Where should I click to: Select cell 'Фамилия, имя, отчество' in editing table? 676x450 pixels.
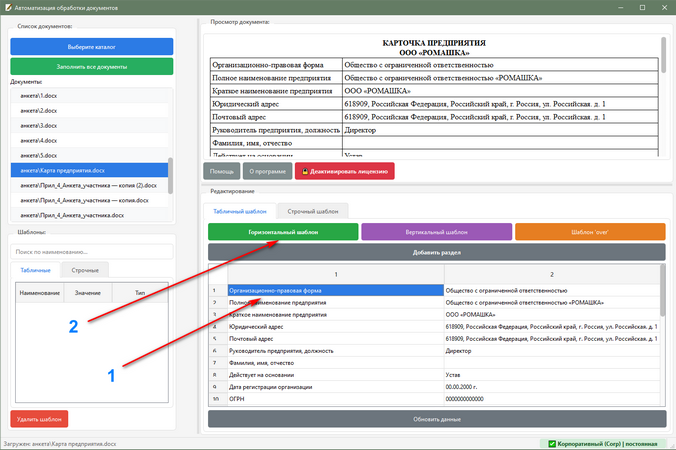pyautogui.click(x=336, y=363)
